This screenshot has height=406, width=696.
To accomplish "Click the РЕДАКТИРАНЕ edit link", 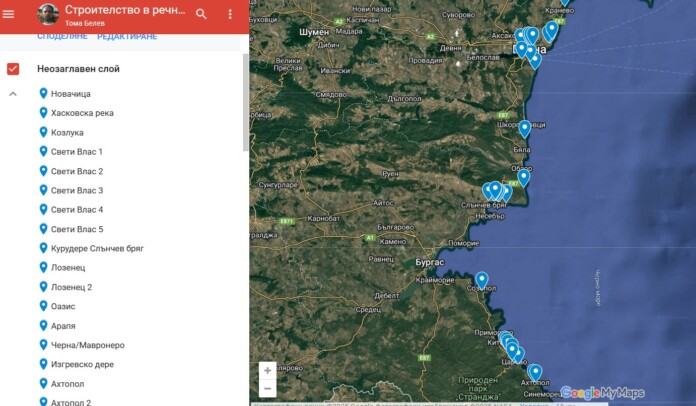I will [x=127, y=37].
